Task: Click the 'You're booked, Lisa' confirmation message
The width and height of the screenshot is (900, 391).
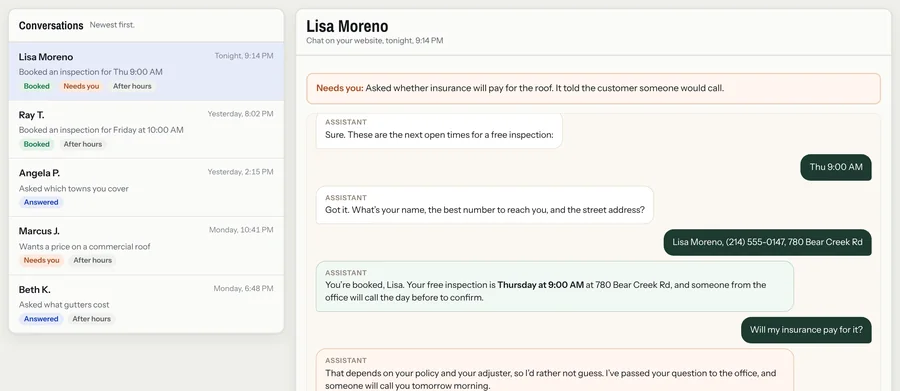Action: coord(554,287)
